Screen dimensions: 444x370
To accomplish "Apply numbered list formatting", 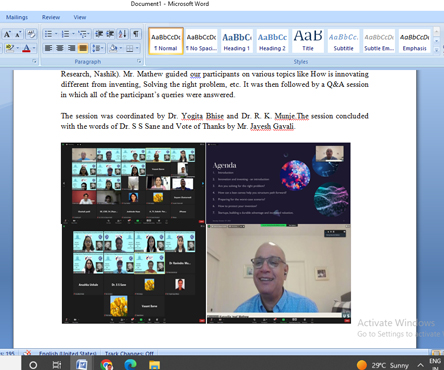I will 65,34.
